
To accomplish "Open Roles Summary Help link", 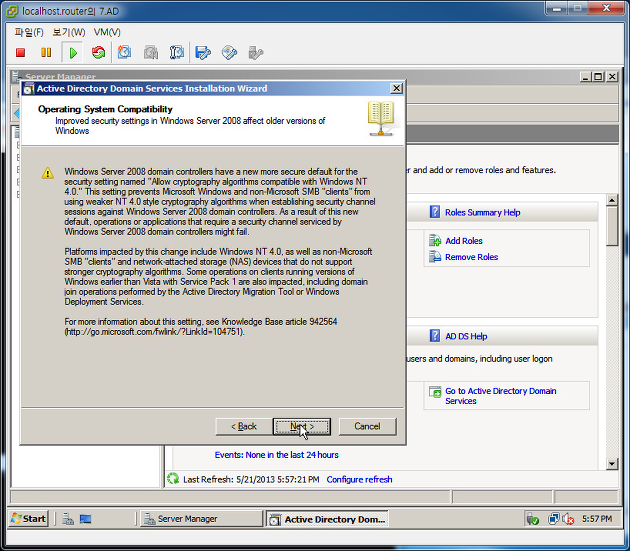I will [x=483, y=213].
